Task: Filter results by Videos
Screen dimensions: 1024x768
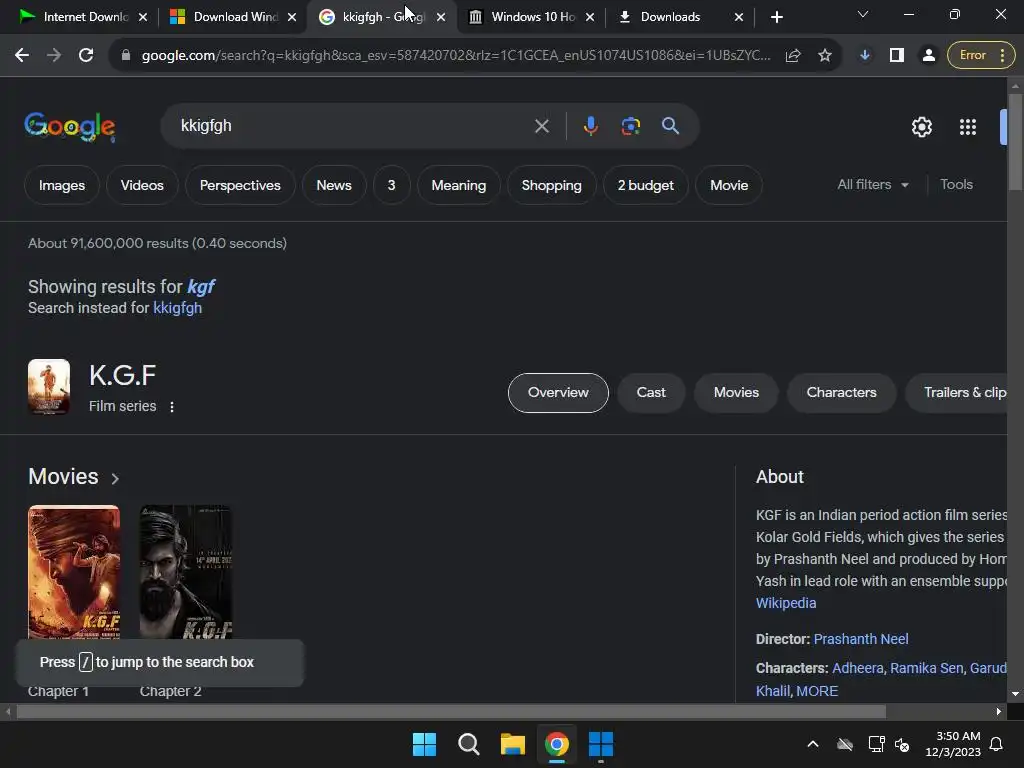Action: tap(142, 185)
